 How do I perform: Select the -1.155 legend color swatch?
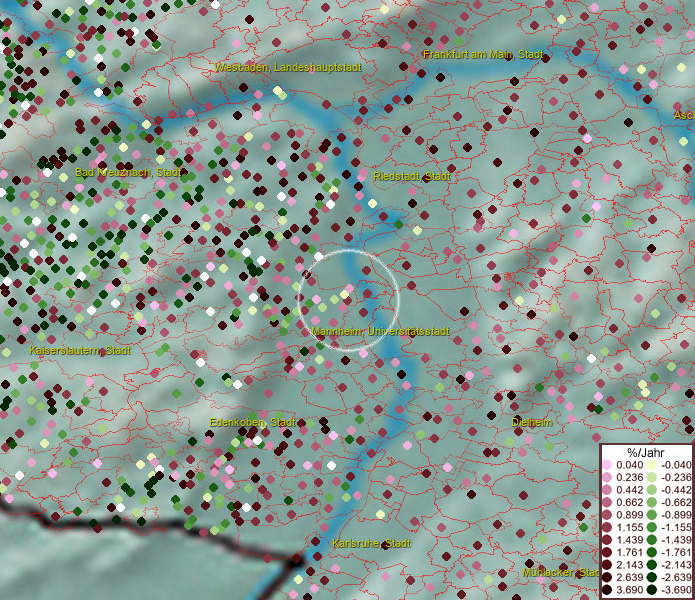coord(652,527)
